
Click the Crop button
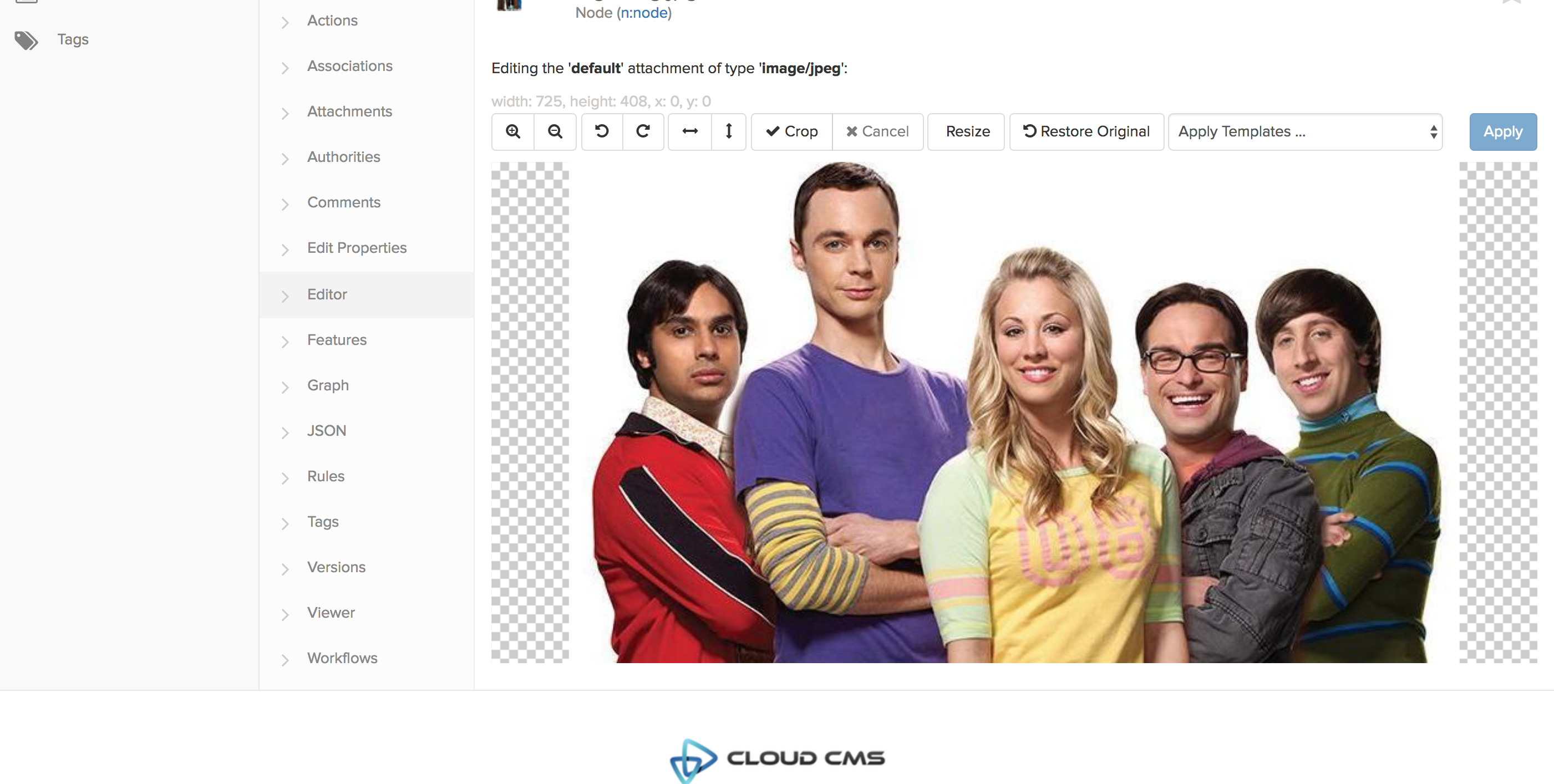(x=792, y=131)
